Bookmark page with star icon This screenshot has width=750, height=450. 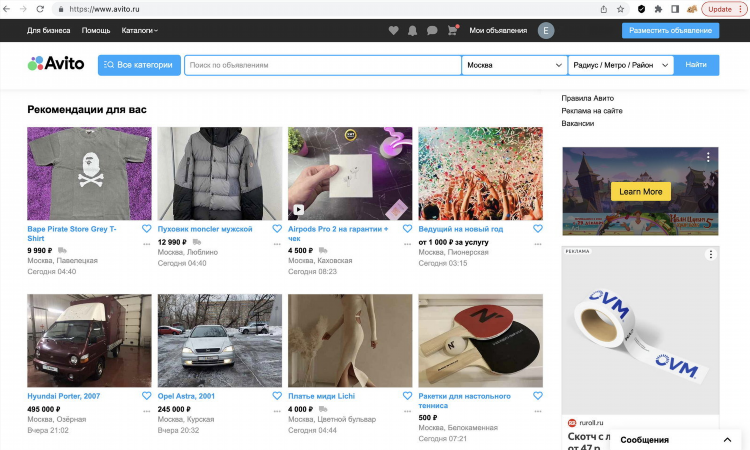620,9
